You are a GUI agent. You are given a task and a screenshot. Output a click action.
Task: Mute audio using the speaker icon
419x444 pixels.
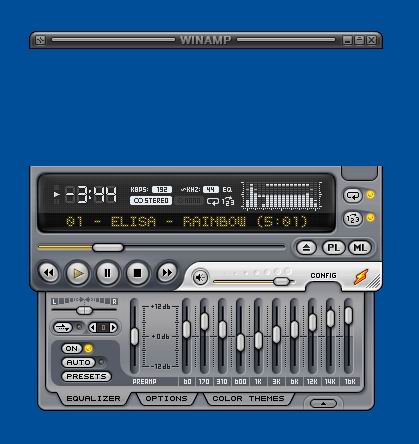click(200, 277)
